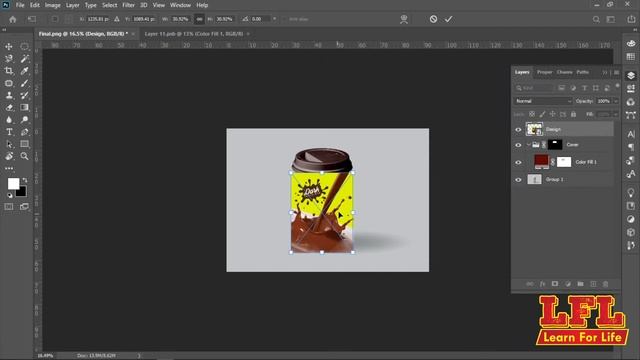
Task: Select the Move tool
Action: point(9,47)
